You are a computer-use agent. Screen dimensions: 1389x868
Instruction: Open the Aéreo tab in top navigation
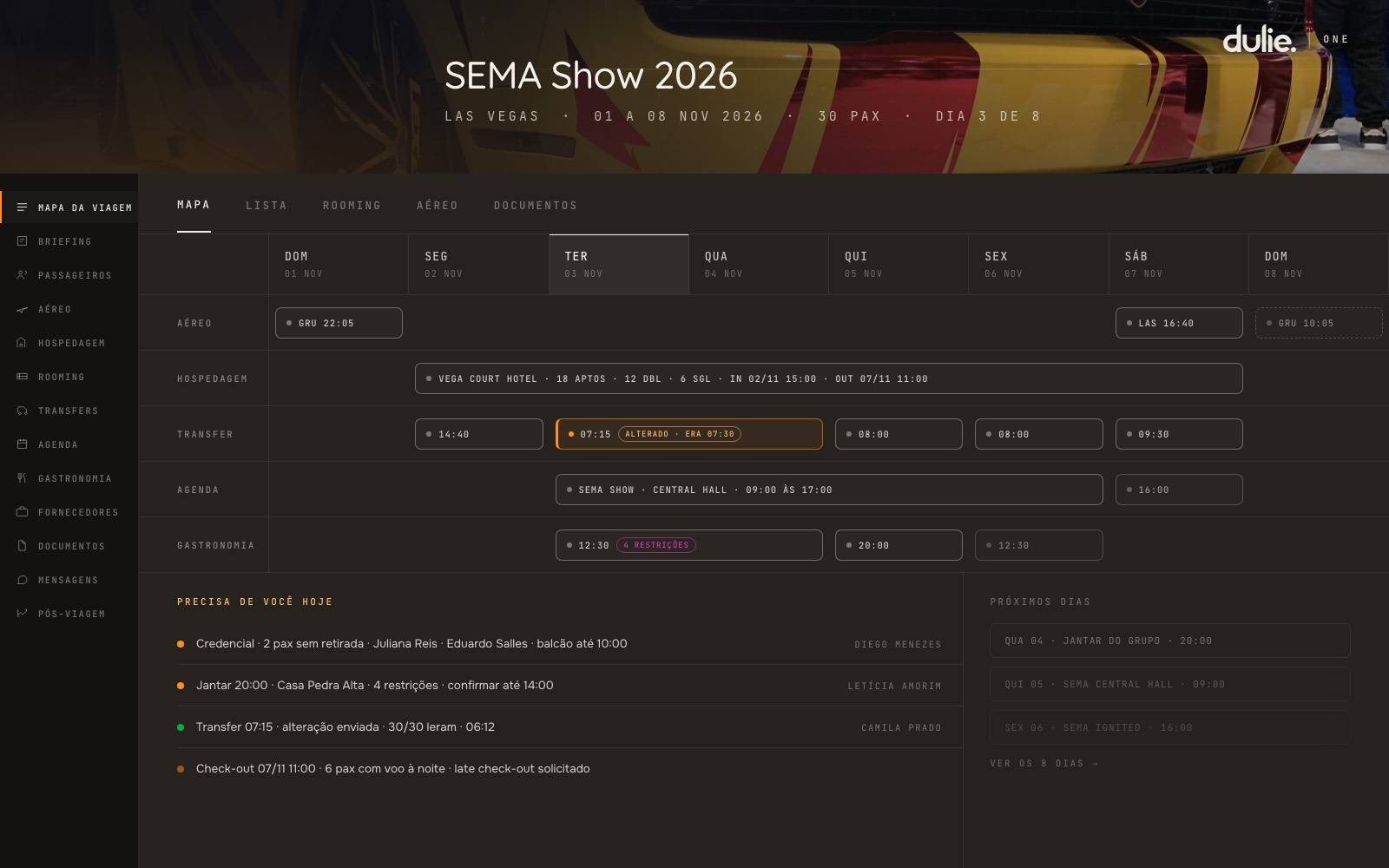[437, 206]
